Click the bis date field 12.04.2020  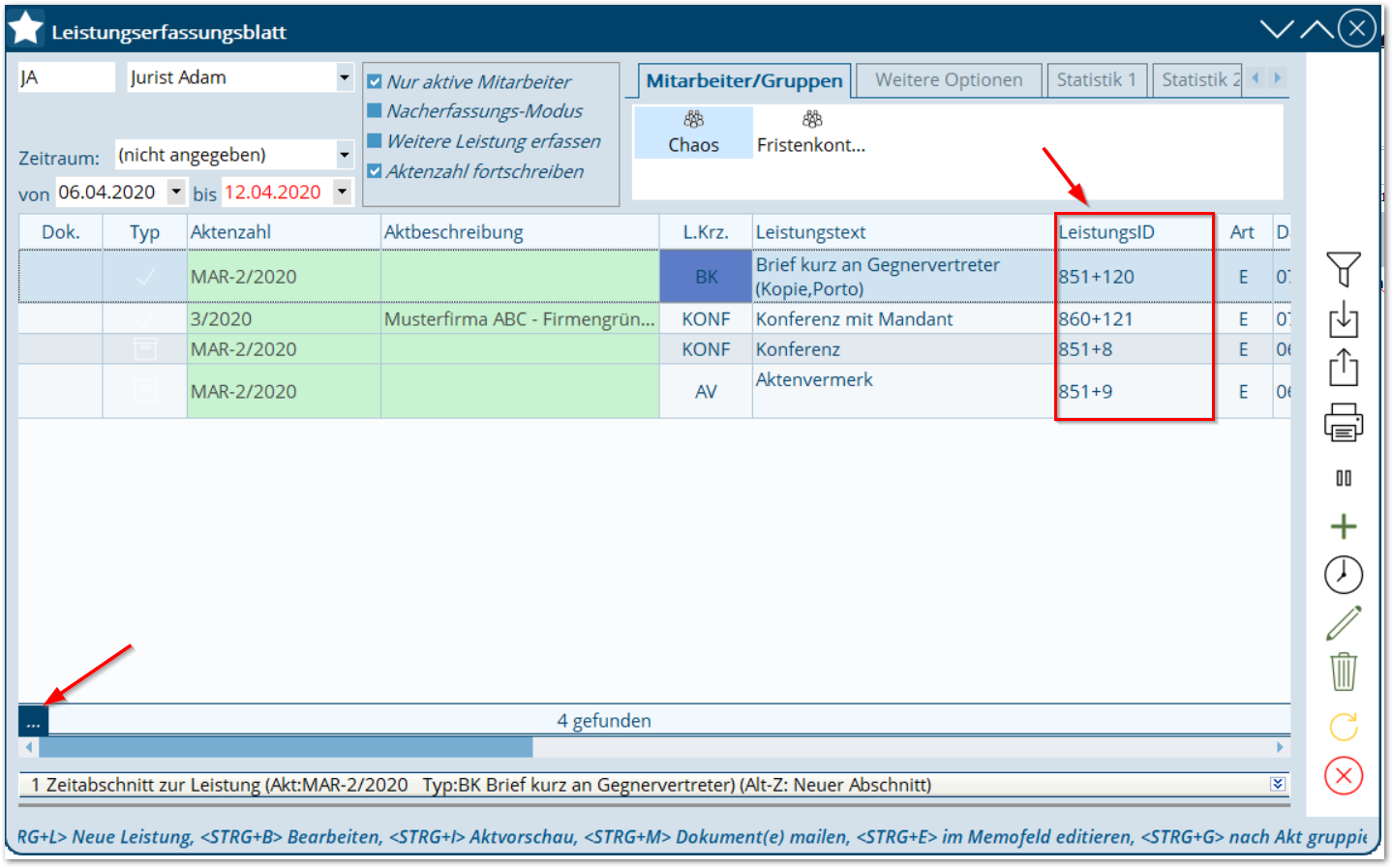pyautogui.click(x=276, y=192)
